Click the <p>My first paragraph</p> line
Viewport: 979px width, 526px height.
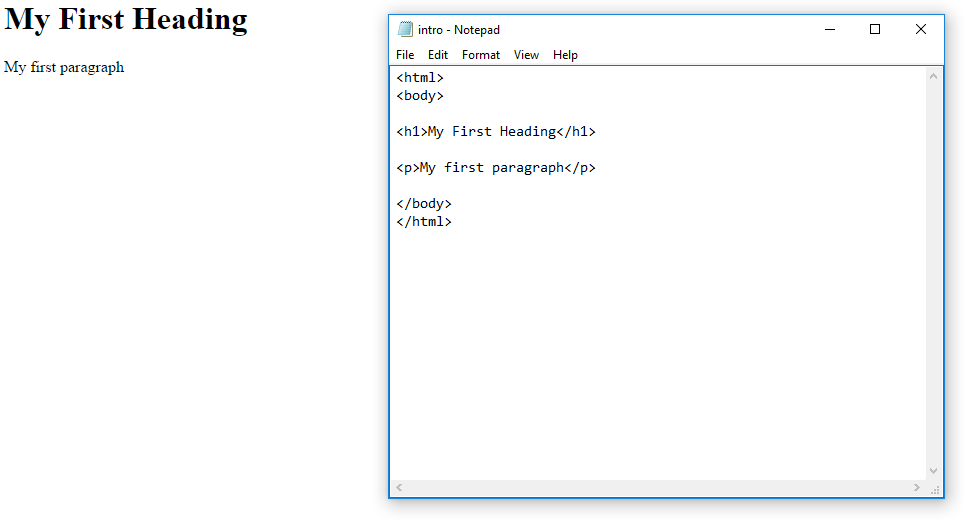(x=496, y=167)
